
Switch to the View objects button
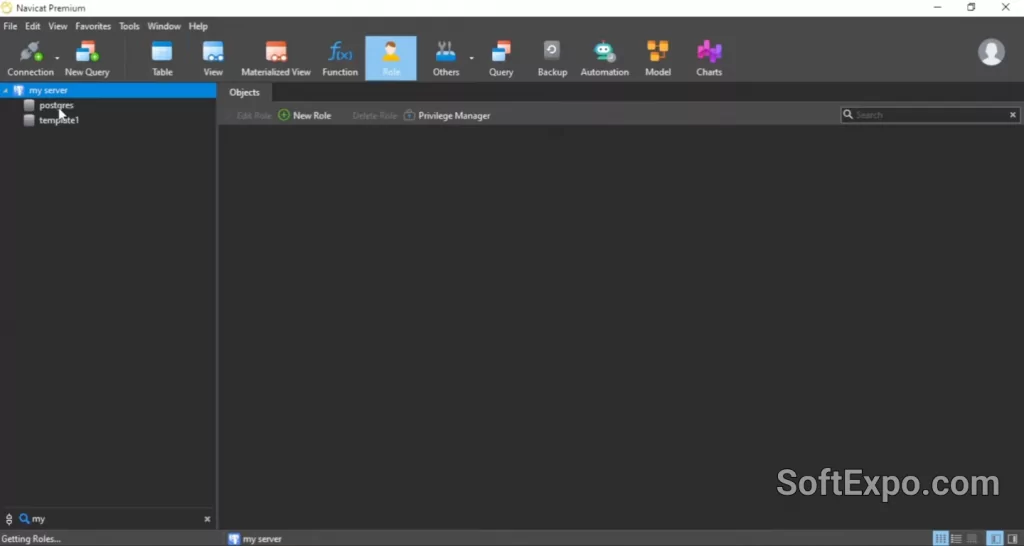pos(213,59)
